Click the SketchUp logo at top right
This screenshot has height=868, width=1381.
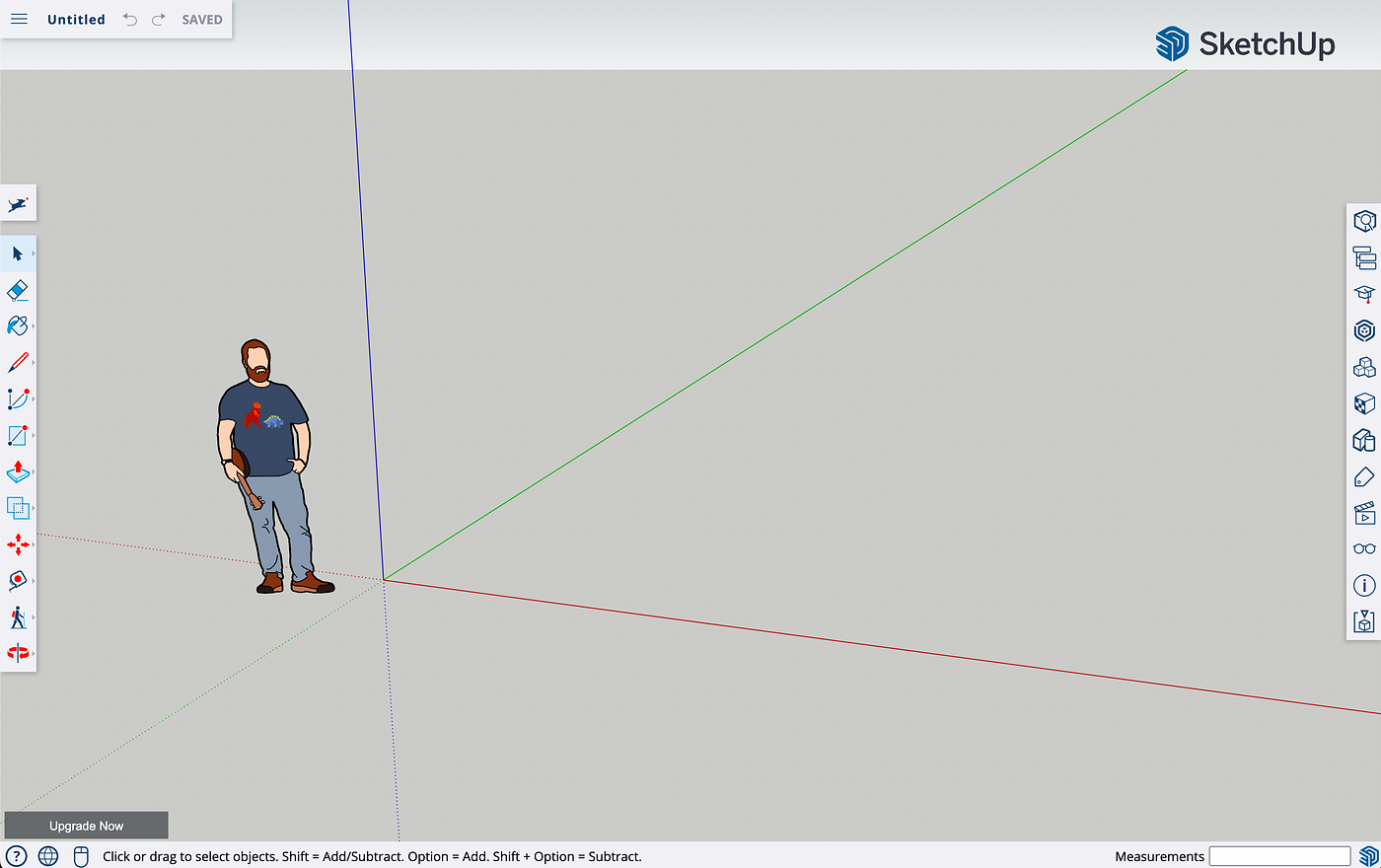point(1245,43)
